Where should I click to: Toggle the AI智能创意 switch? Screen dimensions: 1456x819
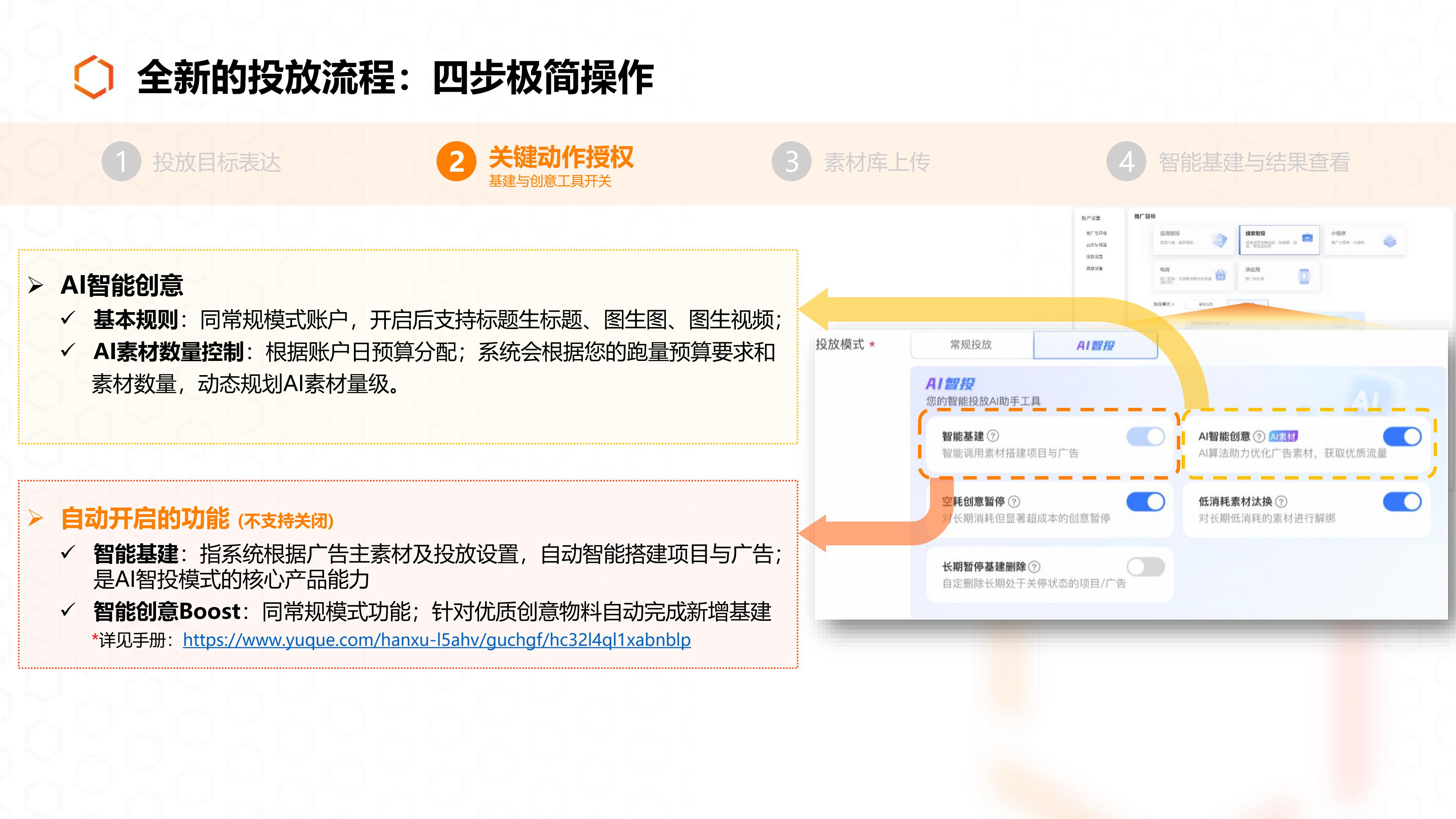pyautogui.click(x=1402, y=436)
